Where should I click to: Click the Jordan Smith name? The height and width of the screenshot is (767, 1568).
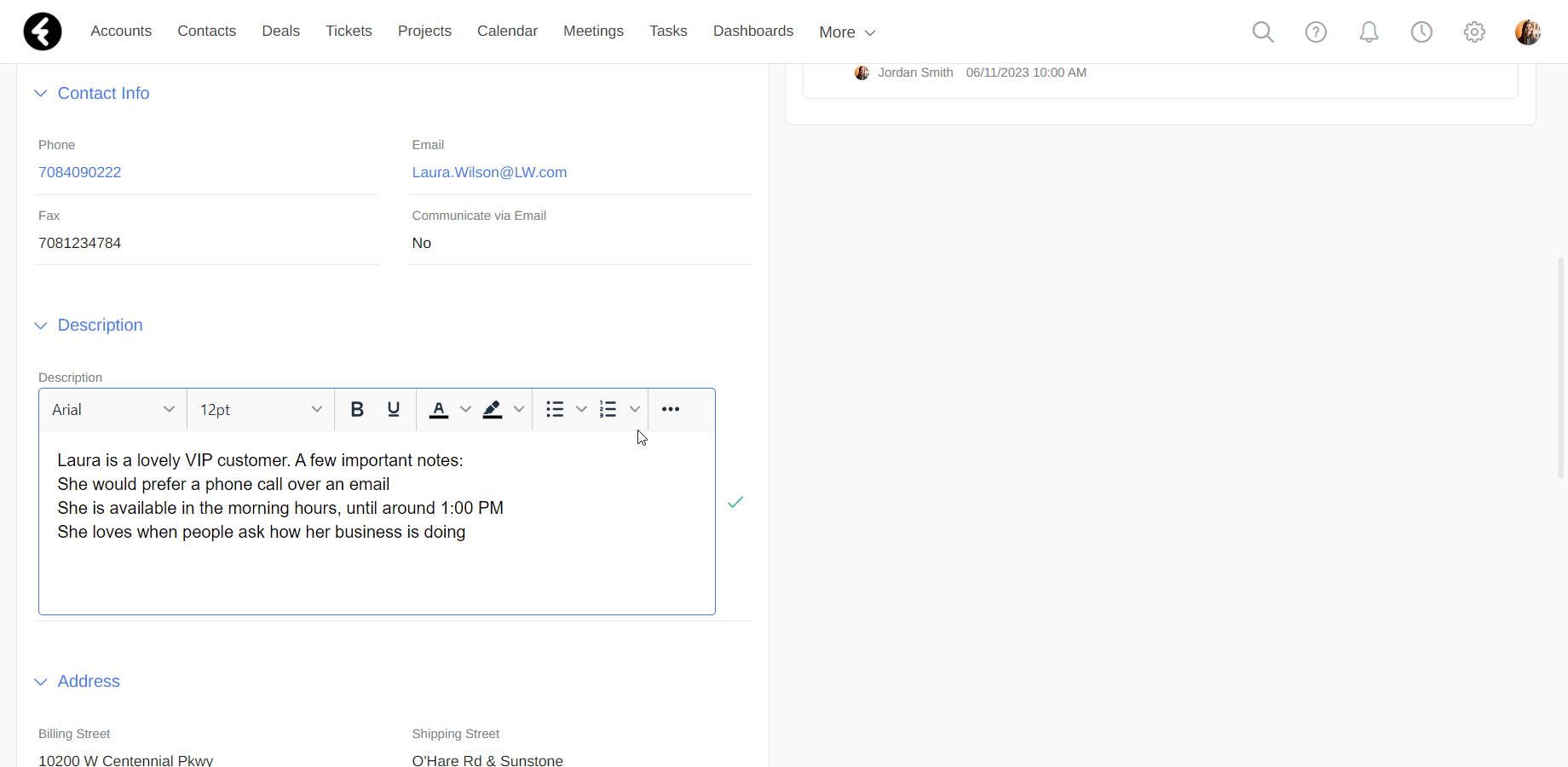point(915,72)
